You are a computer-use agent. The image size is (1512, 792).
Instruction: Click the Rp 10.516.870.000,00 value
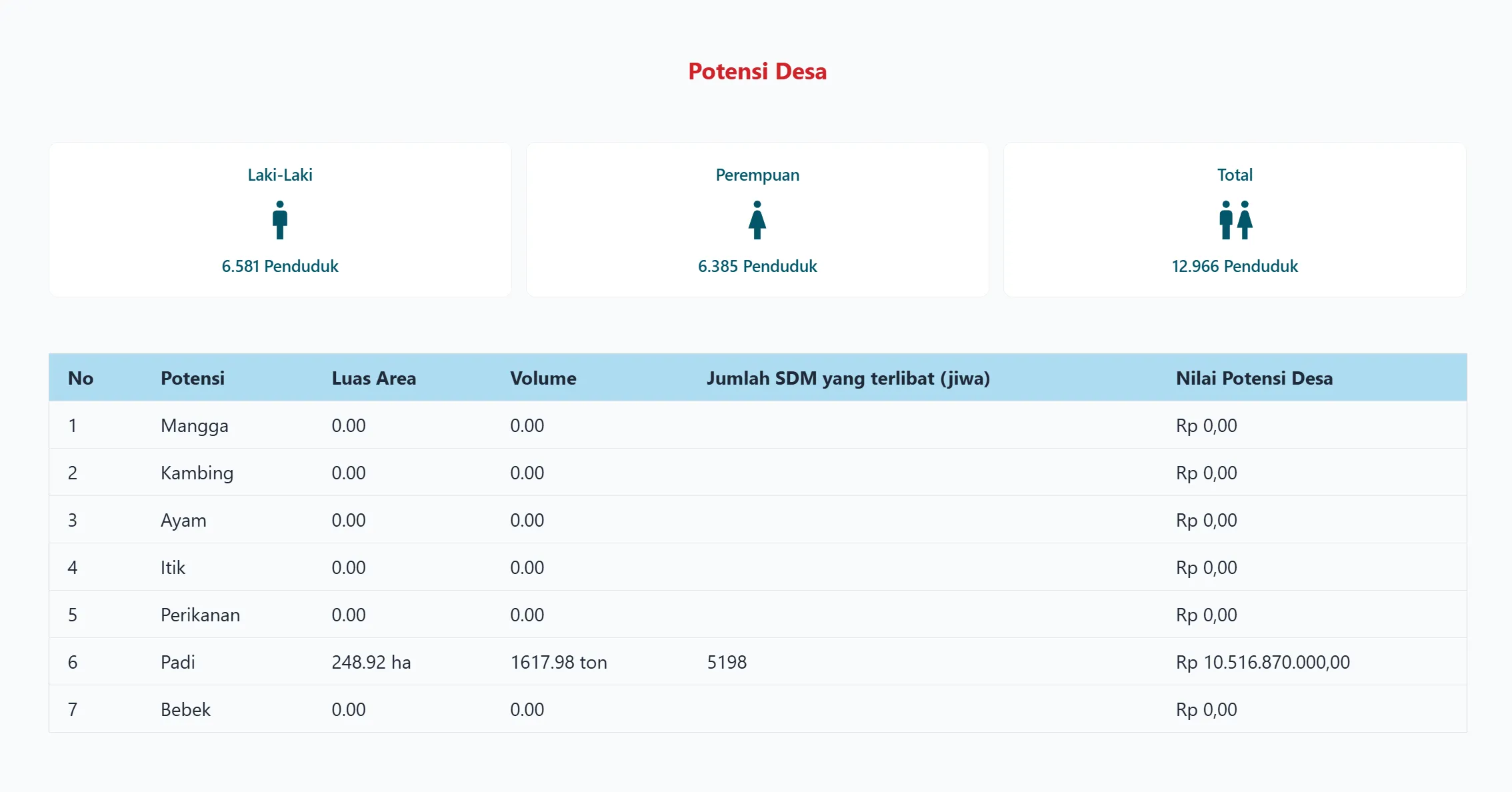click(x=1263, y=662)
